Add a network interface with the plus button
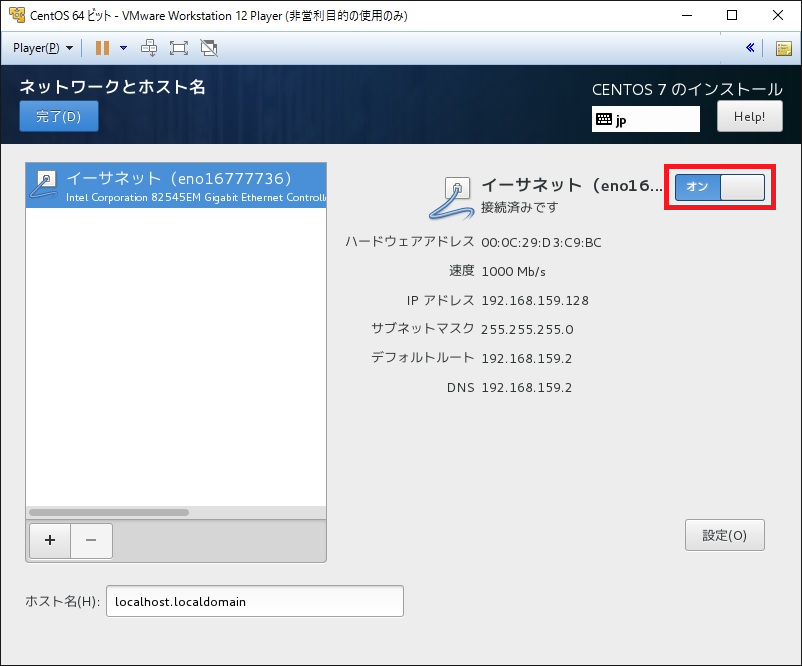This screenshot has width=802, height=666. click(x=49, y=540)
